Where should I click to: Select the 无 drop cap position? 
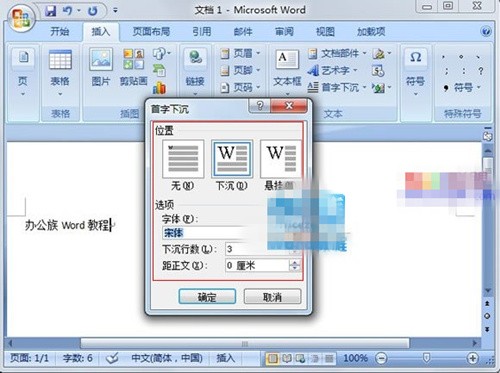click(183, 159)
